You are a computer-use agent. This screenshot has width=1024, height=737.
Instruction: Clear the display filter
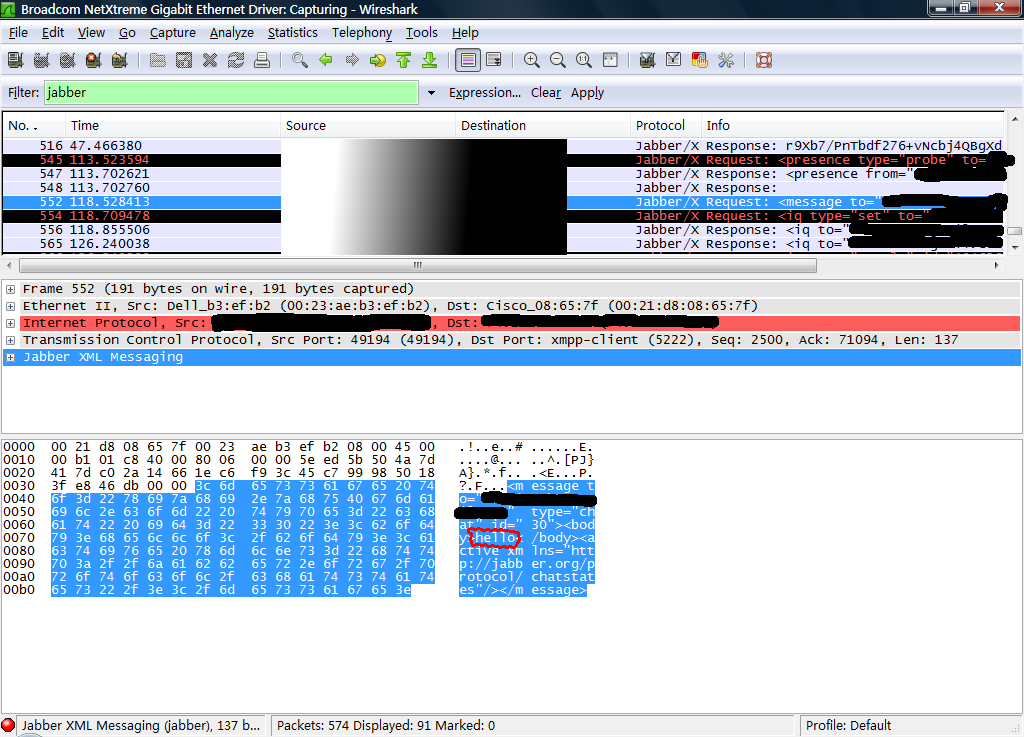pos(546,93)
